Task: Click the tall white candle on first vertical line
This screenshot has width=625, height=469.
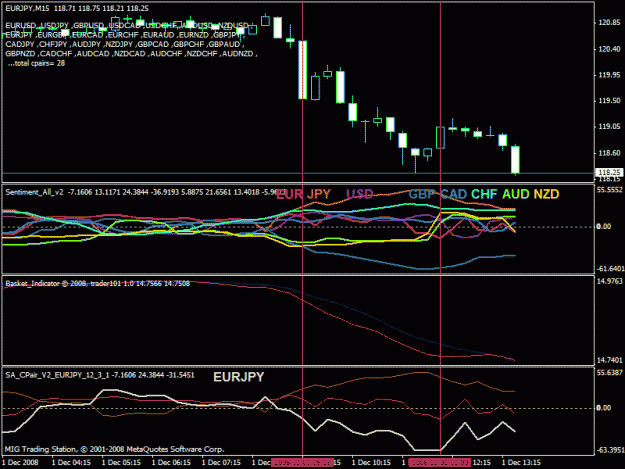Action: (x=303, y=70)
